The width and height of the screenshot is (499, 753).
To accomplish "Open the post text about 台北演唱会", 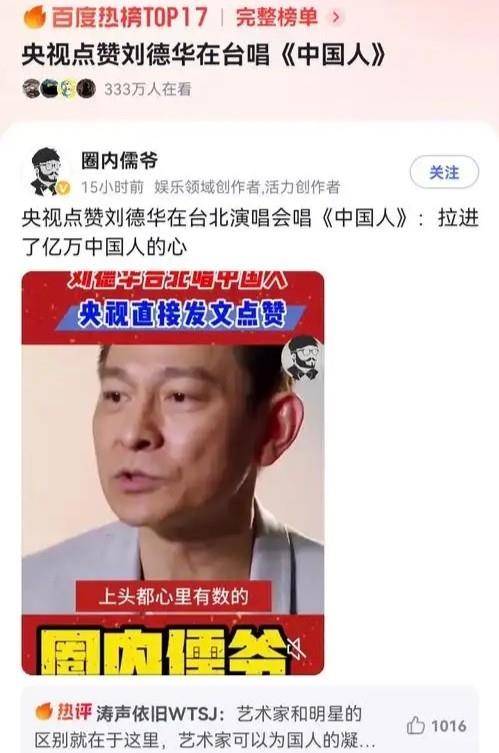I will pos(250,232).
